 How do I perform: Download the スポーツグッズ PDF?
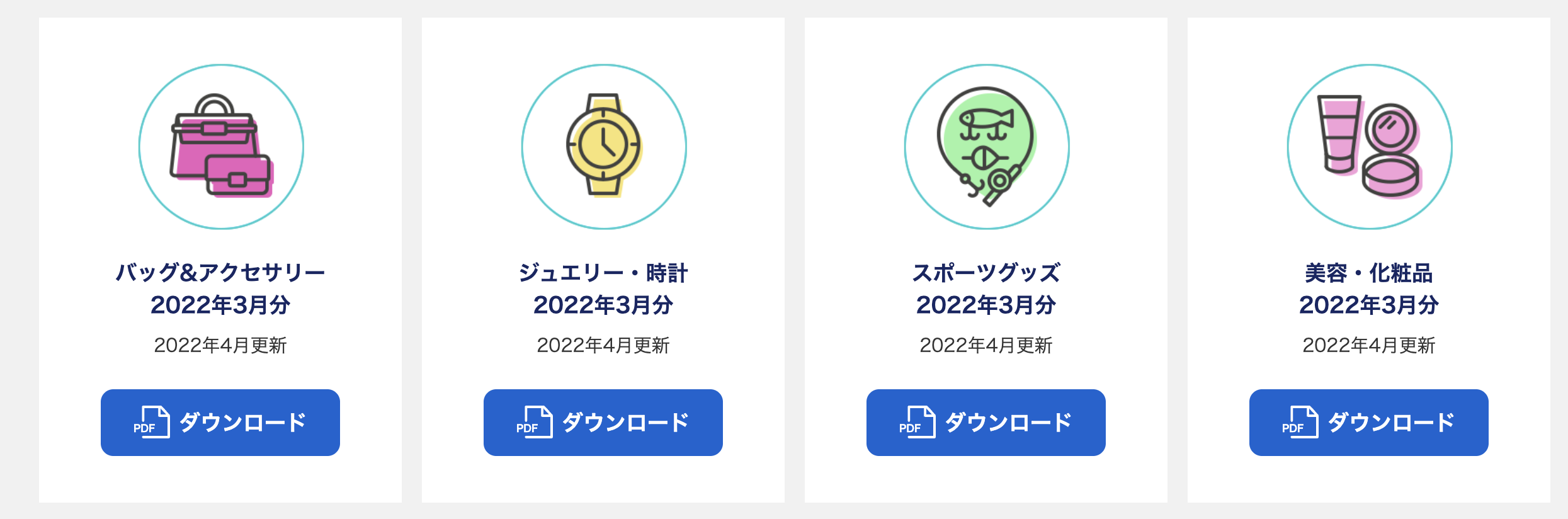pyautogui.click(x=986, y=423)
